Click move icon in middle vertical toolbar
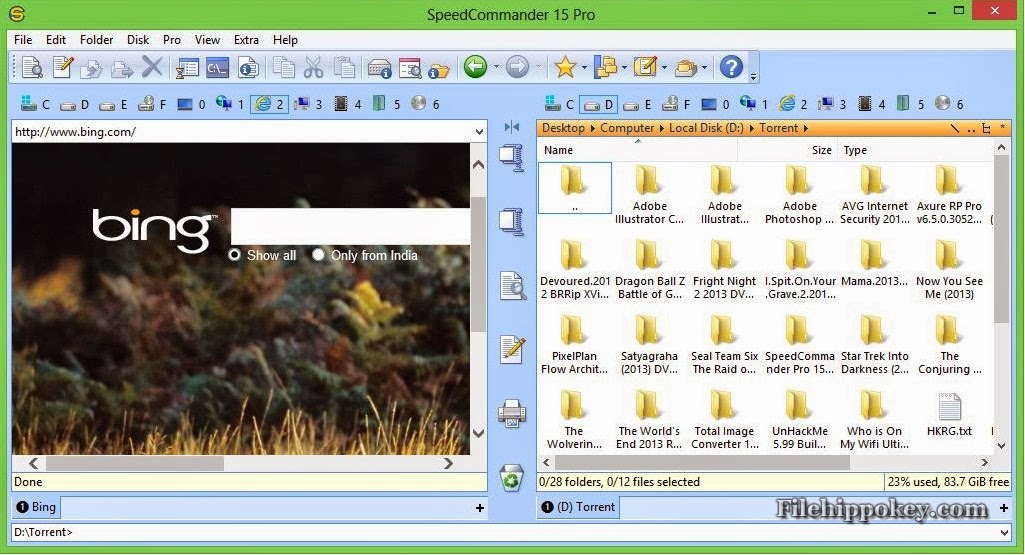This screenshot has width=1025, height=555. click(x=512, y=221)
